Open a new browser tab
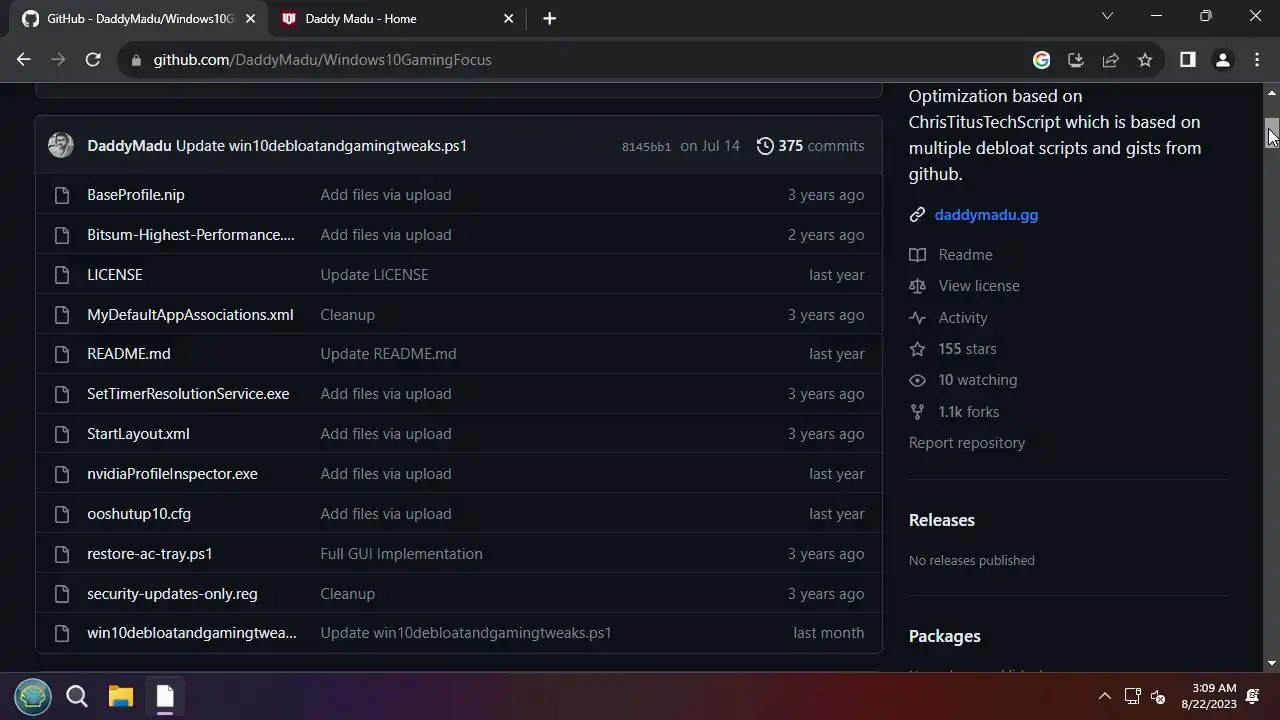 coord(549,18)
